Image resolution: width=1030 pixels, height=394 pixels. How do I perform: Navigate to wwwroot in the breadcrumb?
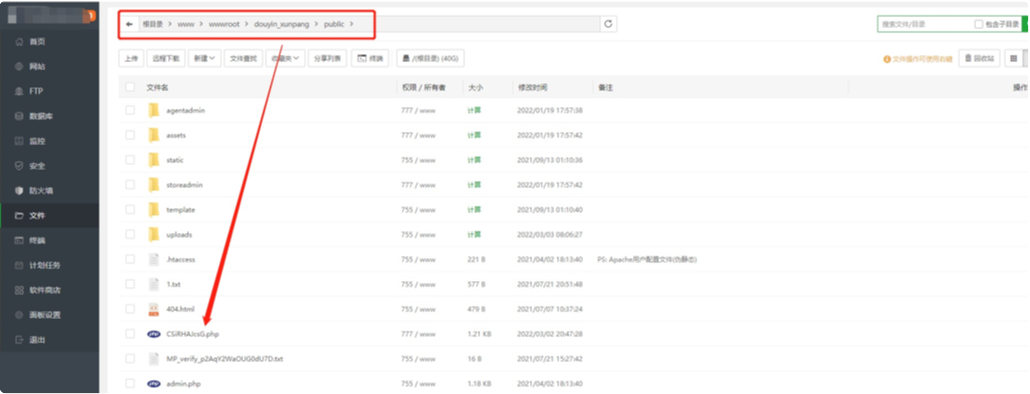pos(222,24)
